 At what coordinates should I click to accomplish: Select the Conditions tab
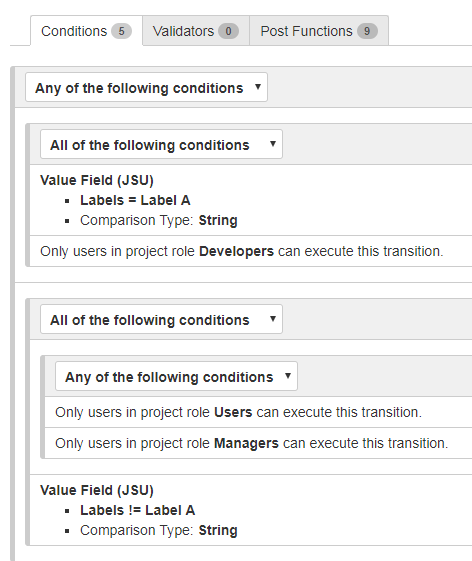tap(86, 31)
